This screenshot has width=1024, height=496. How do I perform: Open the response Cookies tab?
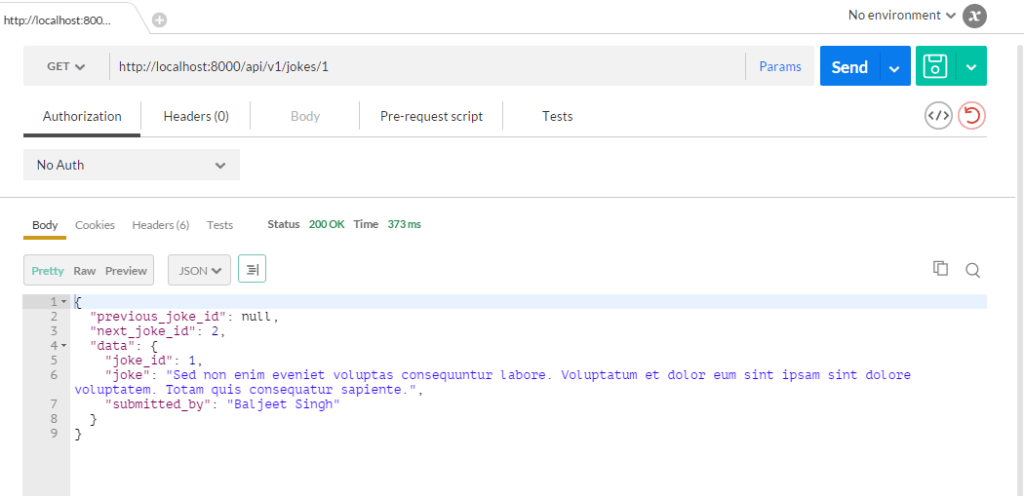pyautogui.click(x=95, y=225)
